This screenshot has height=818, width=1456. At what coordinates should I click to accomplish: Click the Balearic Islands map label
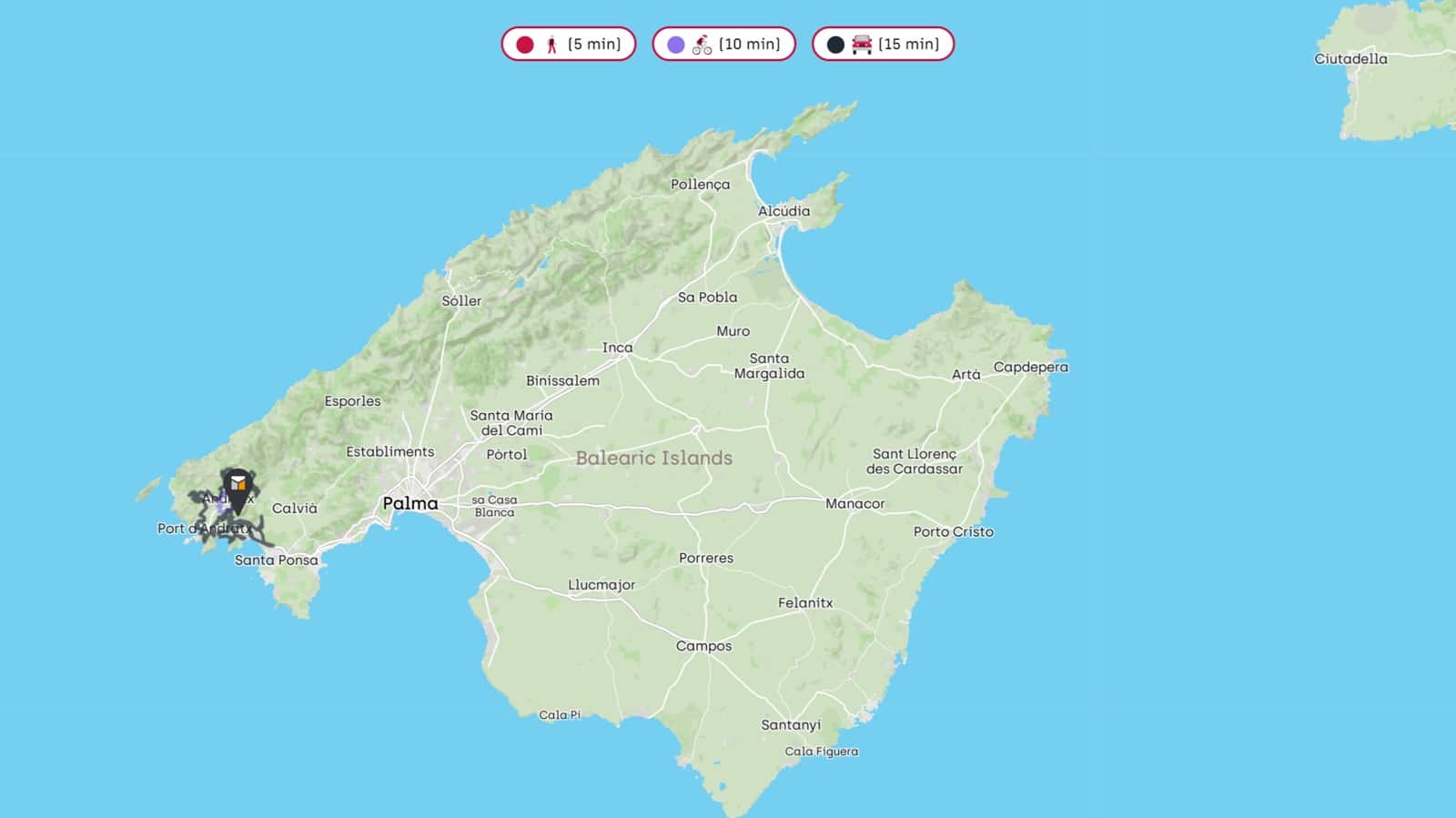point(653,458)
